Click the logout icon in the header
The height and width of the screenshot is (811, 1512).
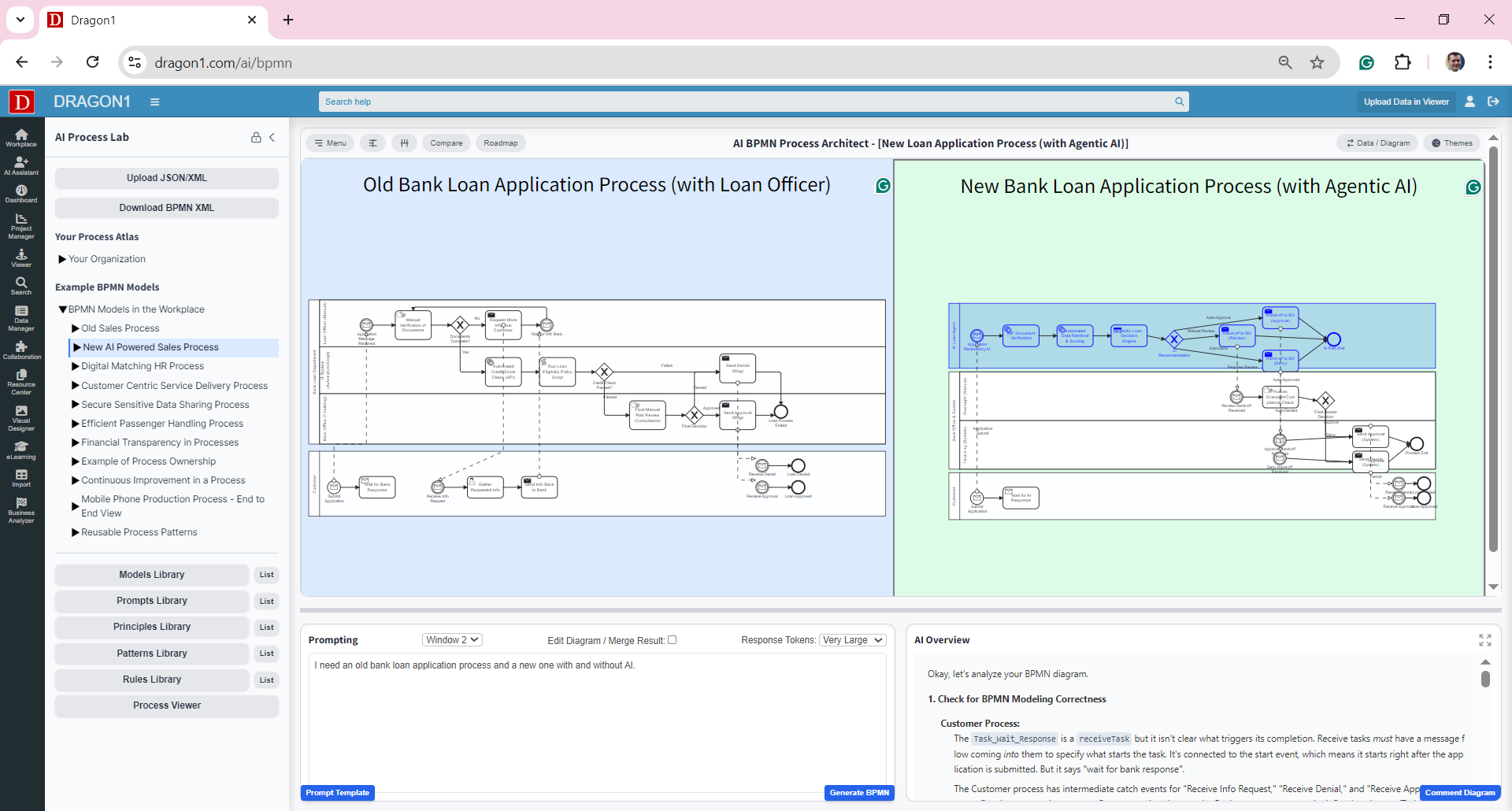click(x=1493, y=102)
